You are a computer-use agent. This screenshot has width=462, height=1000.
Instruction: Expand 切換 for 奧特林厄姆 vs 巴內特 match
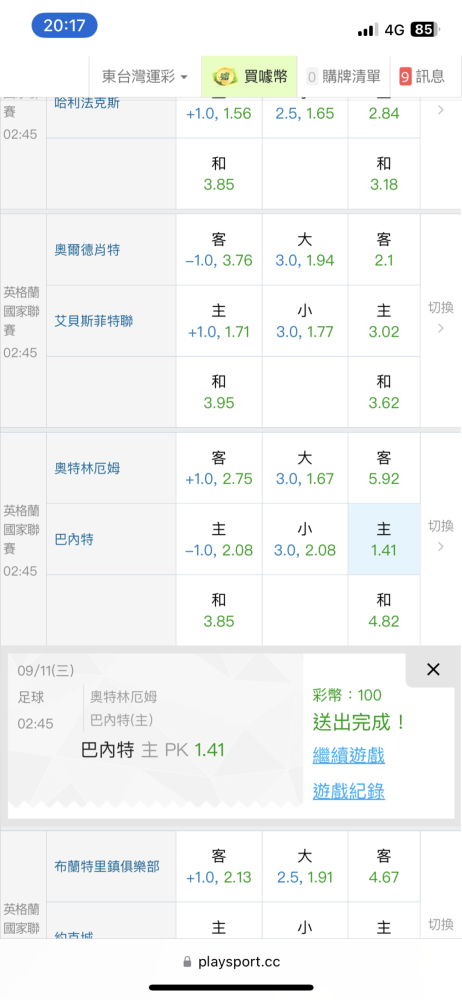[440, 536]
